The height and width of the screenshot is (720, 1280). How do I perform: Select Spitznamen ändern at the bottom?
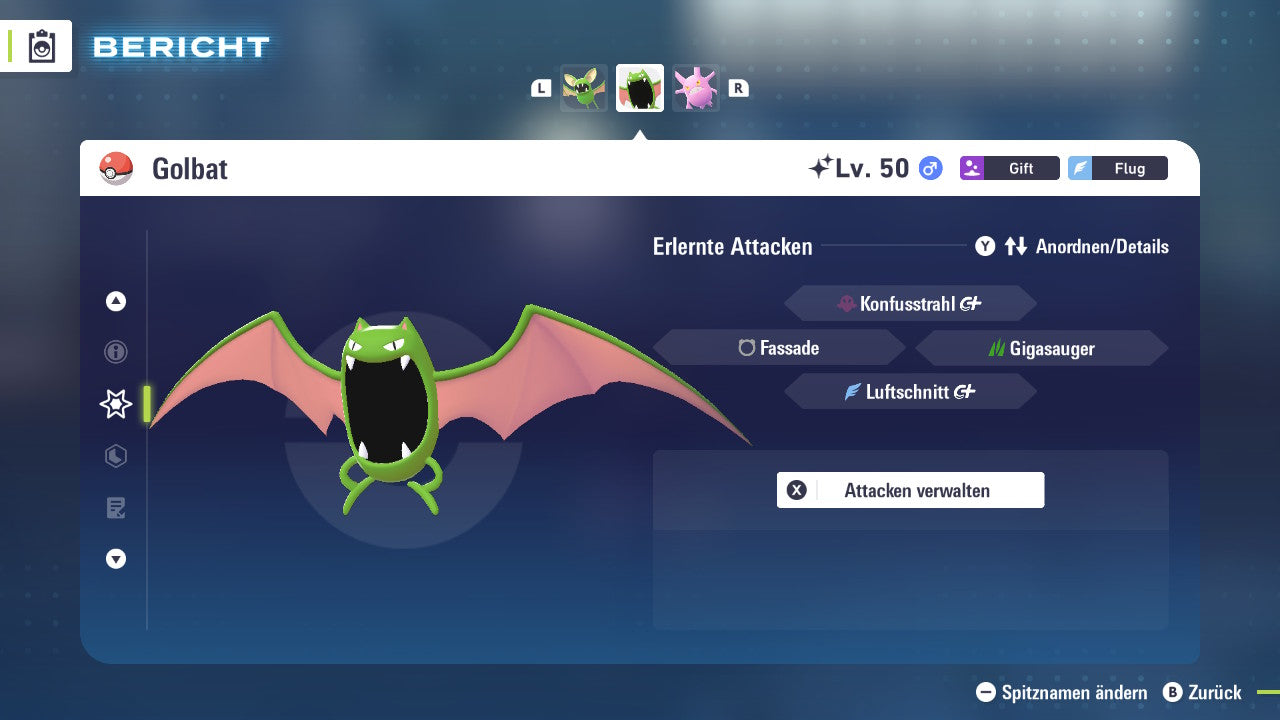pyautogui.click(x=1064, y=692)
